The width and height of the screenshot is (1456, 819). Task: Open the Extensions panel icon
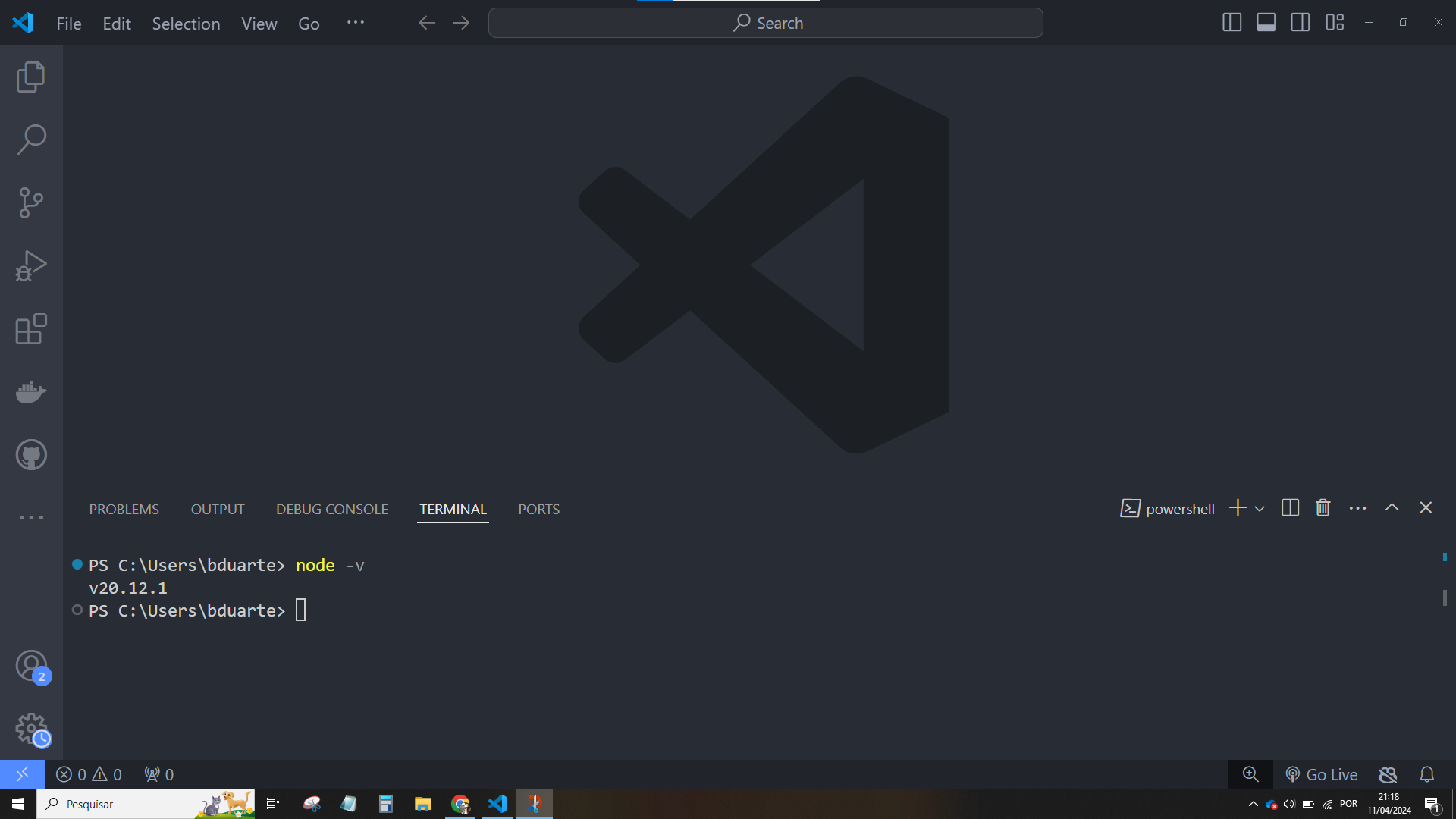[x=31, y=328]
